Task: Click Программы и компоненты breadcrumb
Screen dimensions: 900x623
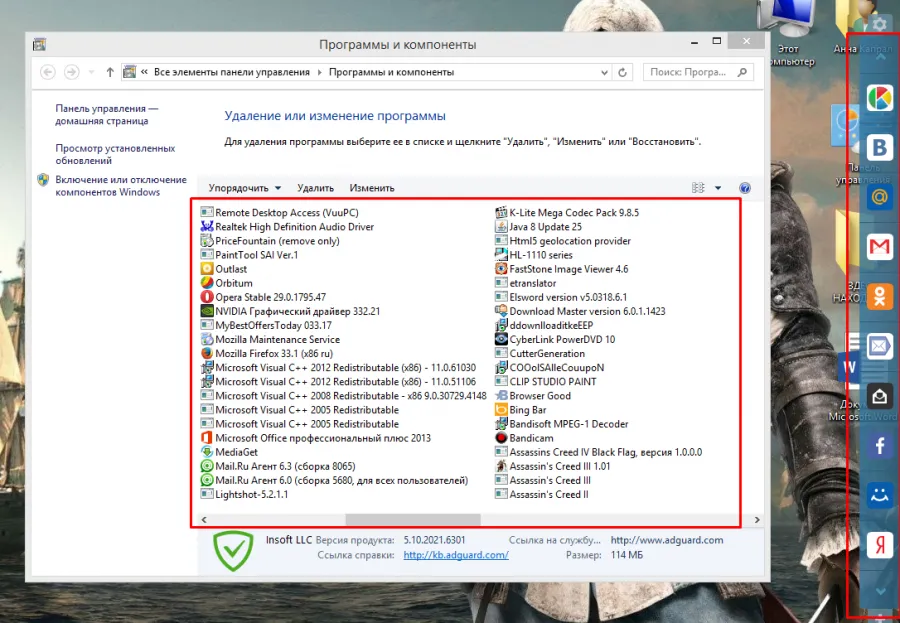Action: pyautogui.click(x=391, y=72)
